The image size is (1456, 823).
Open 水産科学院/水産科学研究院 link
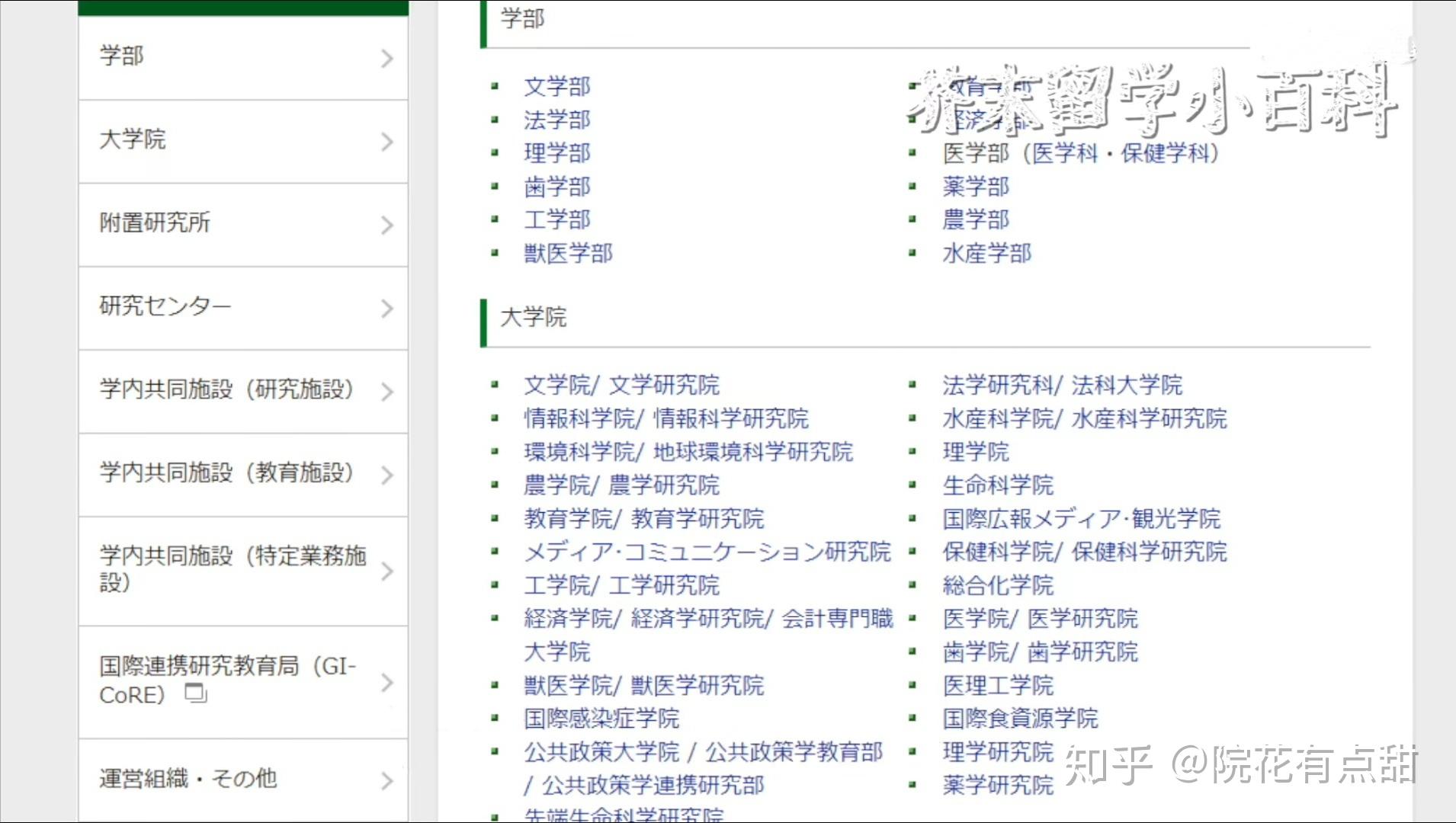pos(1085,418)
